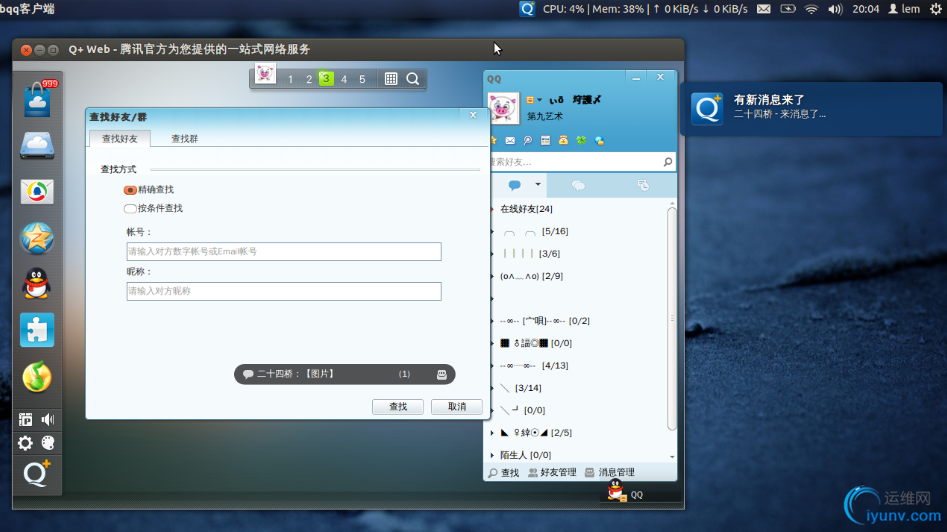Open the mail envelope icon in QQ panel

[510, 140]
